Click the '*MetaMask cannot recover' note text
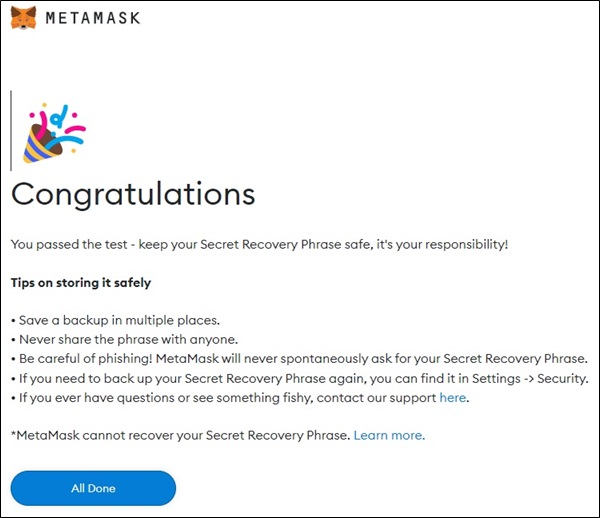 pos(181,435)
